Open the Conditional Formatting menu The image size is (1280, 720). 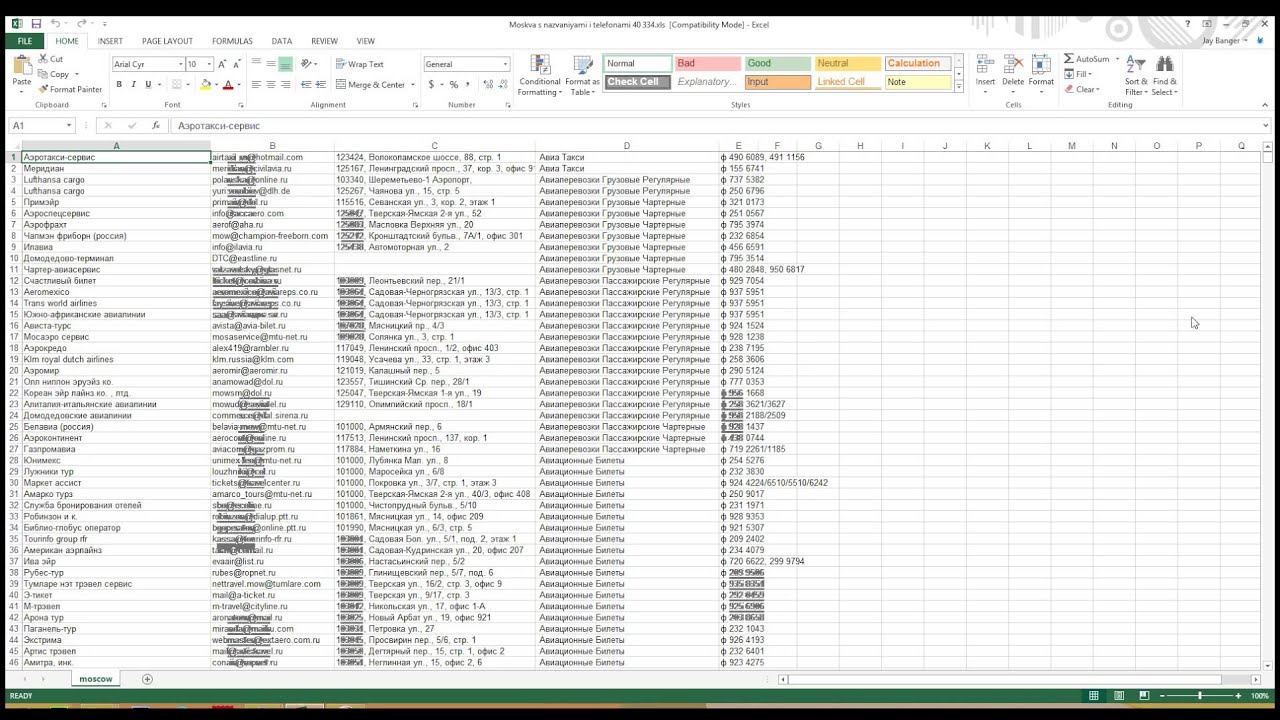tap(540, 75)
